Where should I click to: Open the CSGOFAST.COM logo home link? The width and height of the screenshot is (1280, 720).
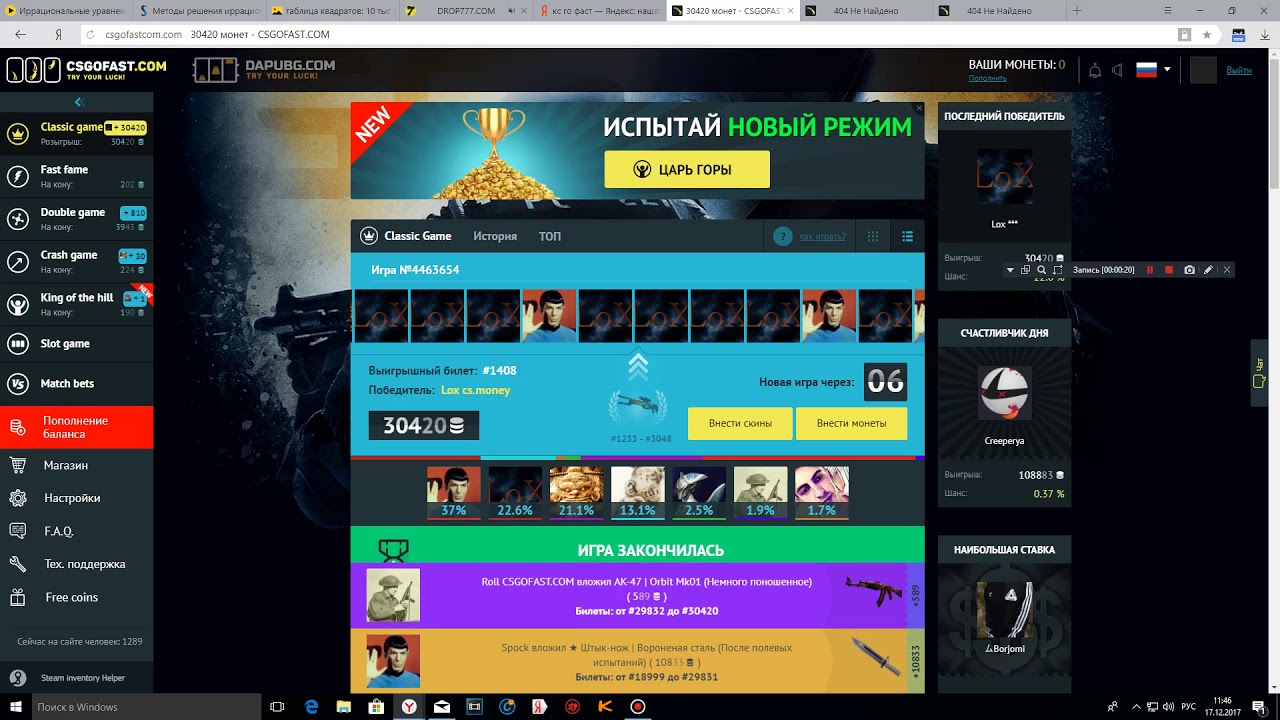coord(87,70)
